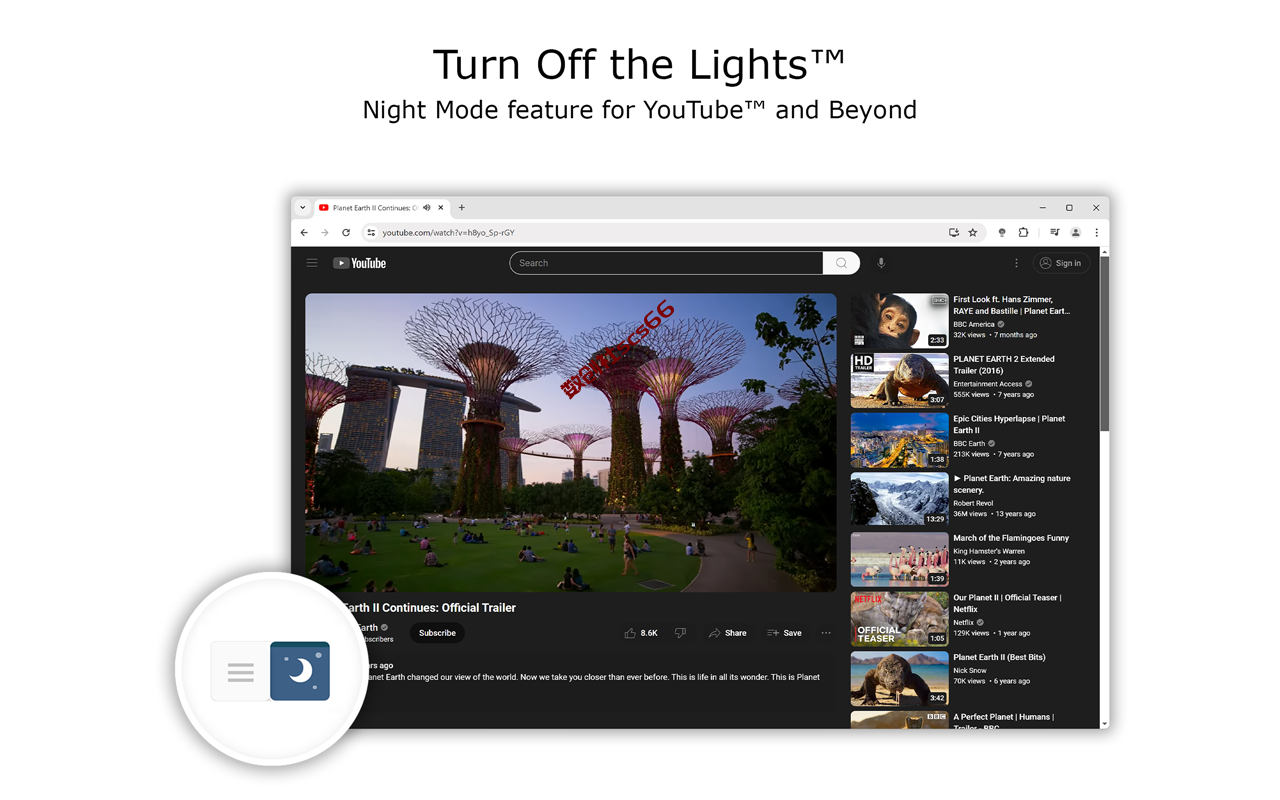Click the Turn Off the Lights lamp icon

(x=1002, y=233)
